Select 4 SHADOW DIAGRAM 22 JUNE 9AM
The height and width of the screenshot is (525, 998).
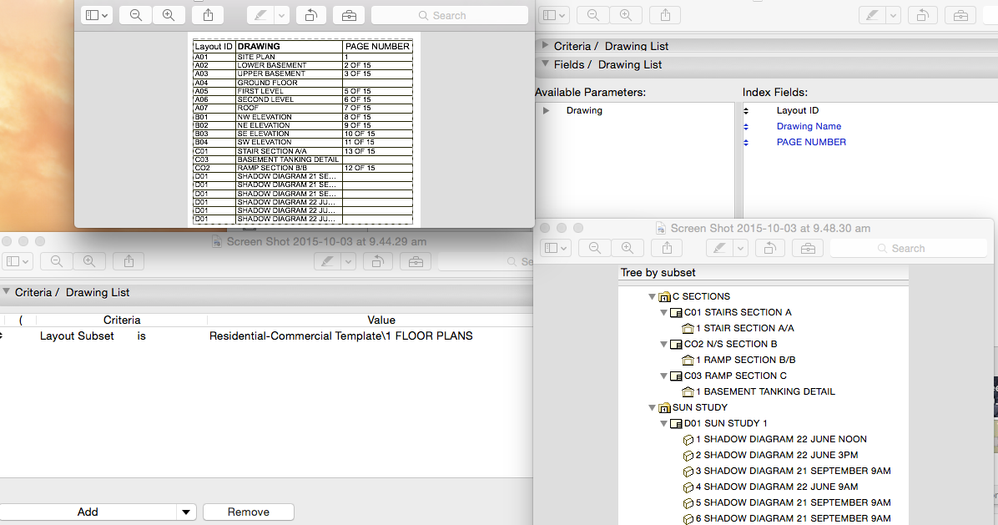click(x=776, y=486)
